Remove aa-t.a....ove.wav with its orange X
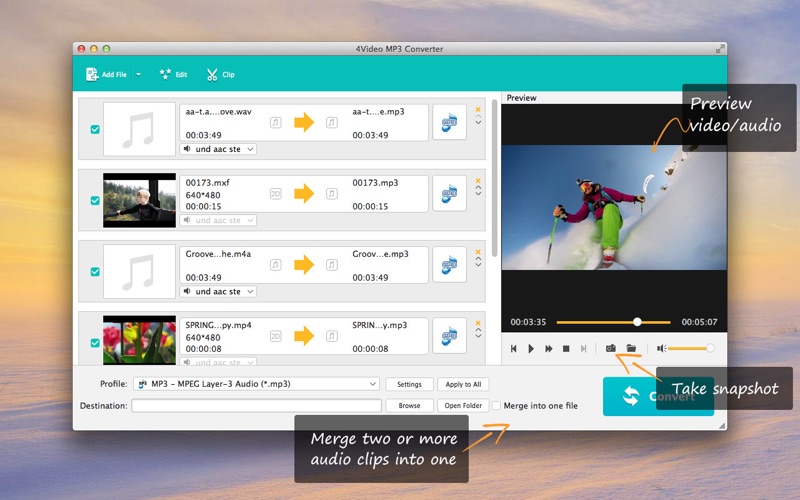The height and width of the screenshot is (500, 800). (x=478, y=109)
